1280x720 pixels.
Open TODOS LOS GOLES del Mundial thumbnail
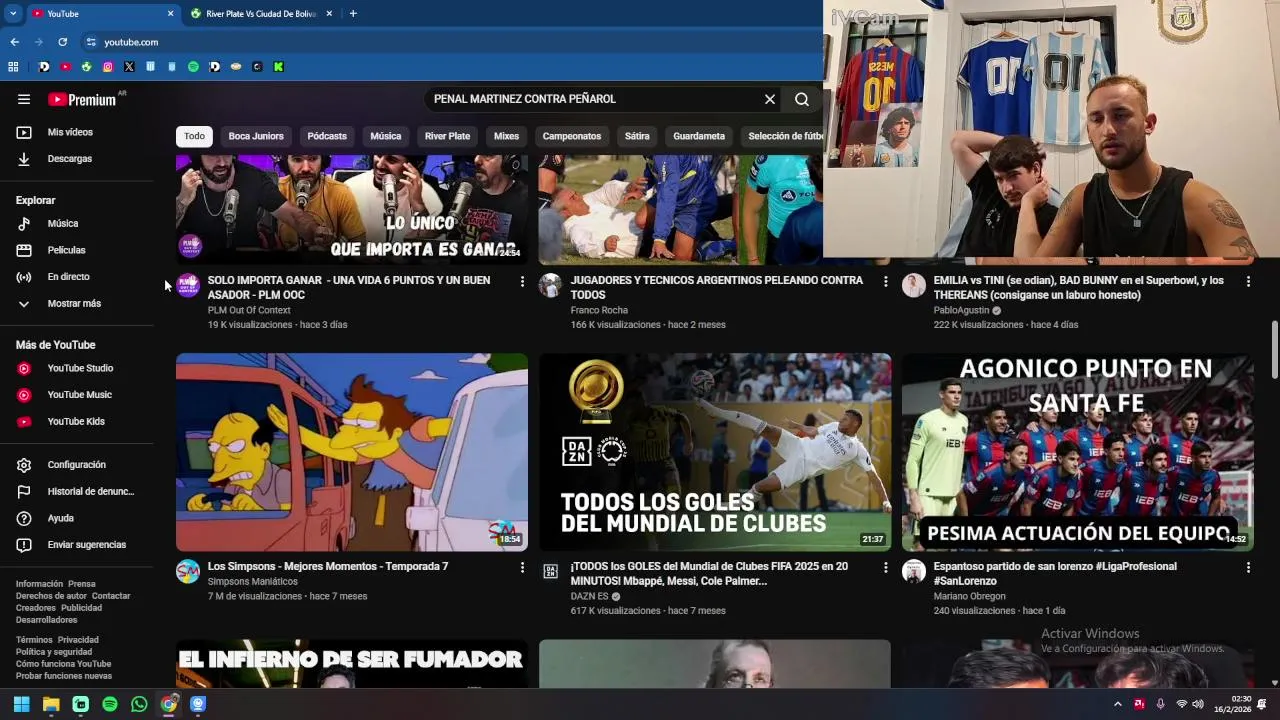[x=715, y=452]
